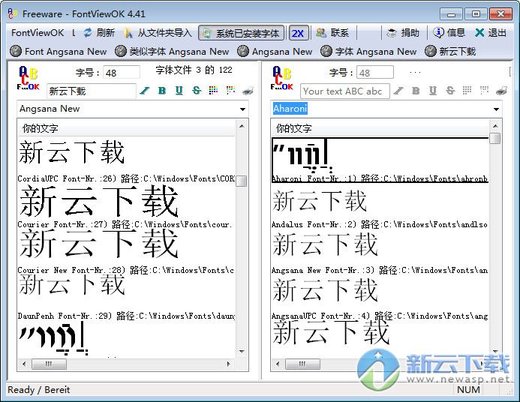The width and height of the screenshot is (520, 402).
Task: Click the FontViewOK title bar icon
Action: click(x=12, y=14)
